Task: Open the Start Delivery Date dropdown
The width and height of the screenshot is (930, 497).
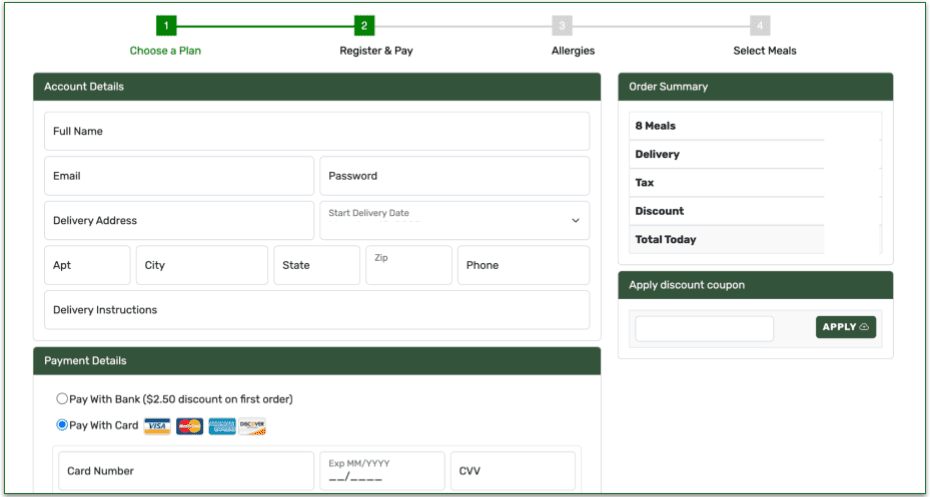Action: coord(454,221)
